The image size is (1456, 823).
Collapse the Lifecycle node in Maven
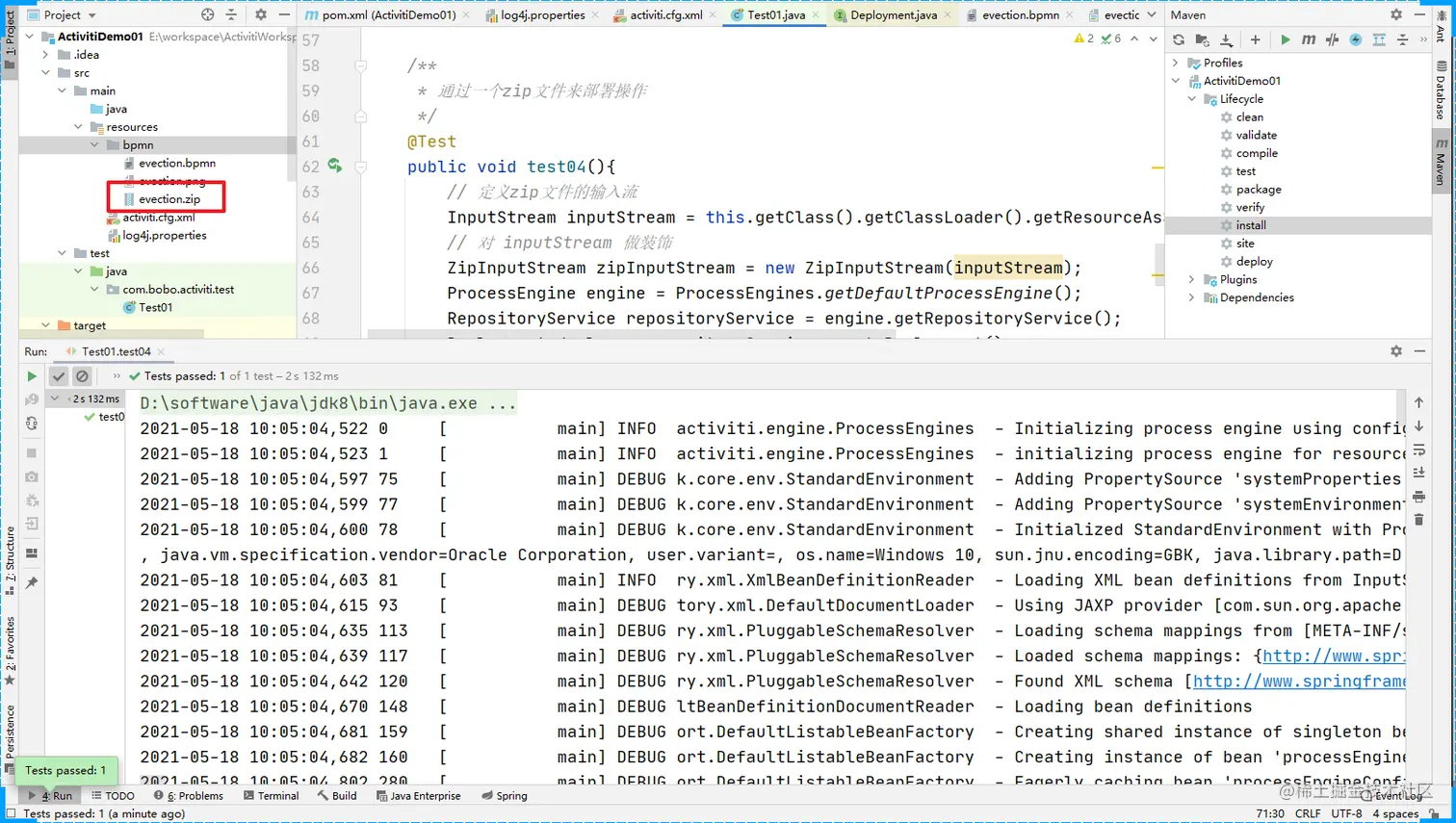click(x=1191, y=99)
